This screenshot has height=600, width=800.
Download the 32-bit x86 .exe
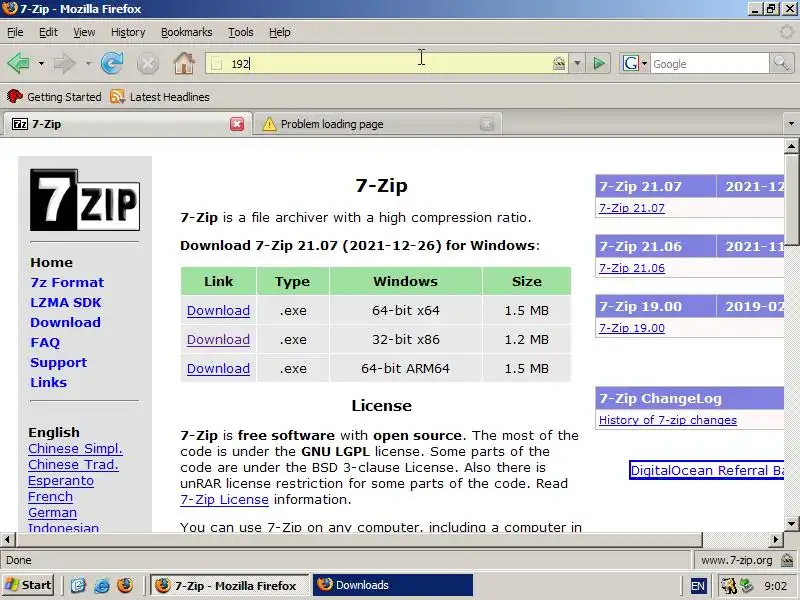pos(218,339)
